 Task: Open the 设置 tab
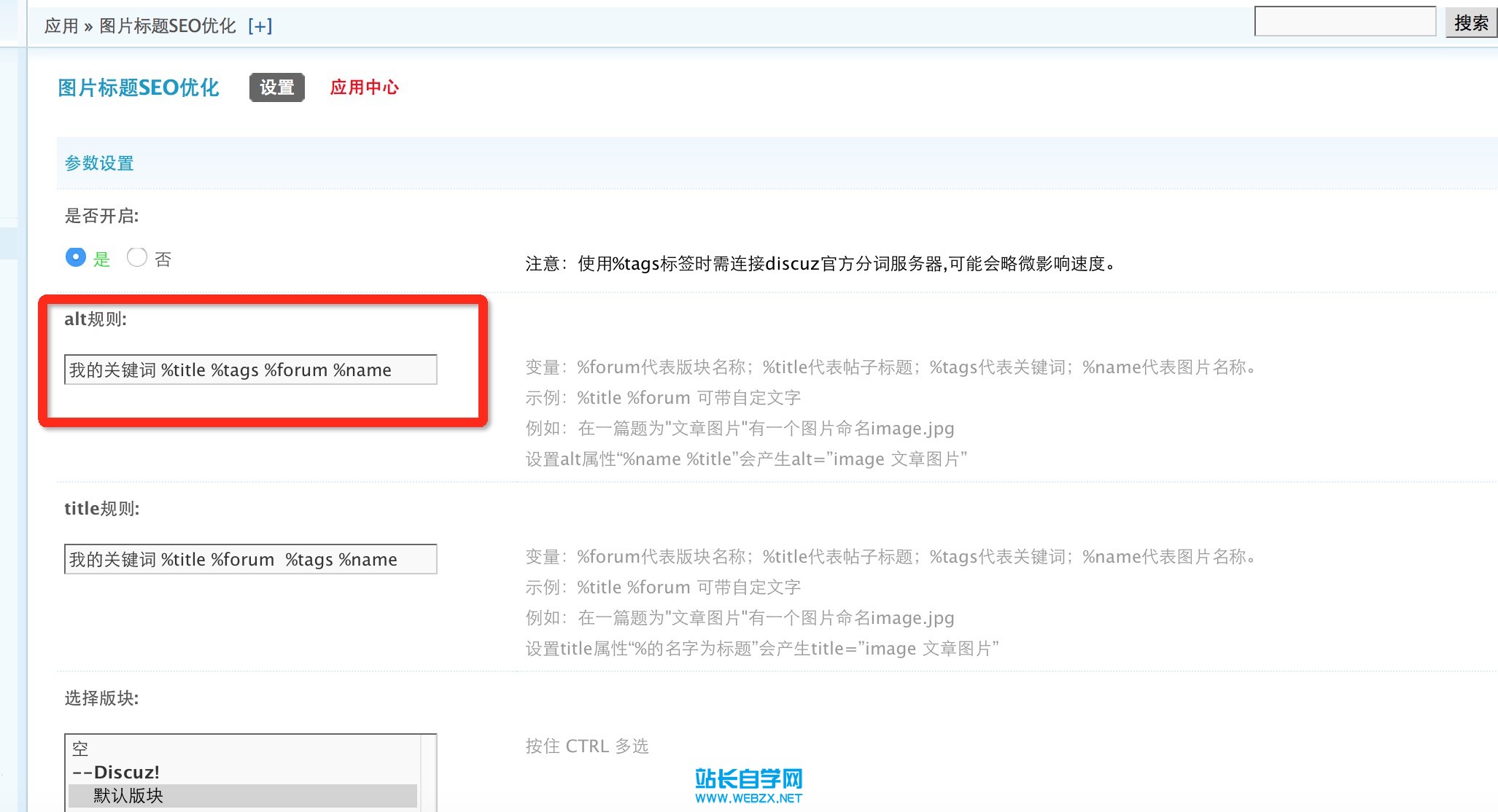[277, 87]
